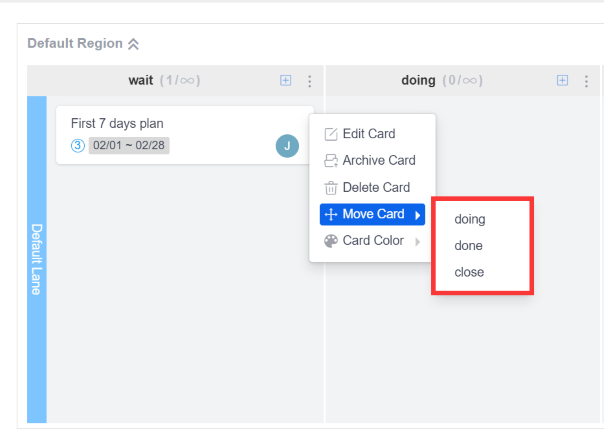
Task: Select Archive Card in context menu
Action: pyautogui.click(x=378, y=160)
